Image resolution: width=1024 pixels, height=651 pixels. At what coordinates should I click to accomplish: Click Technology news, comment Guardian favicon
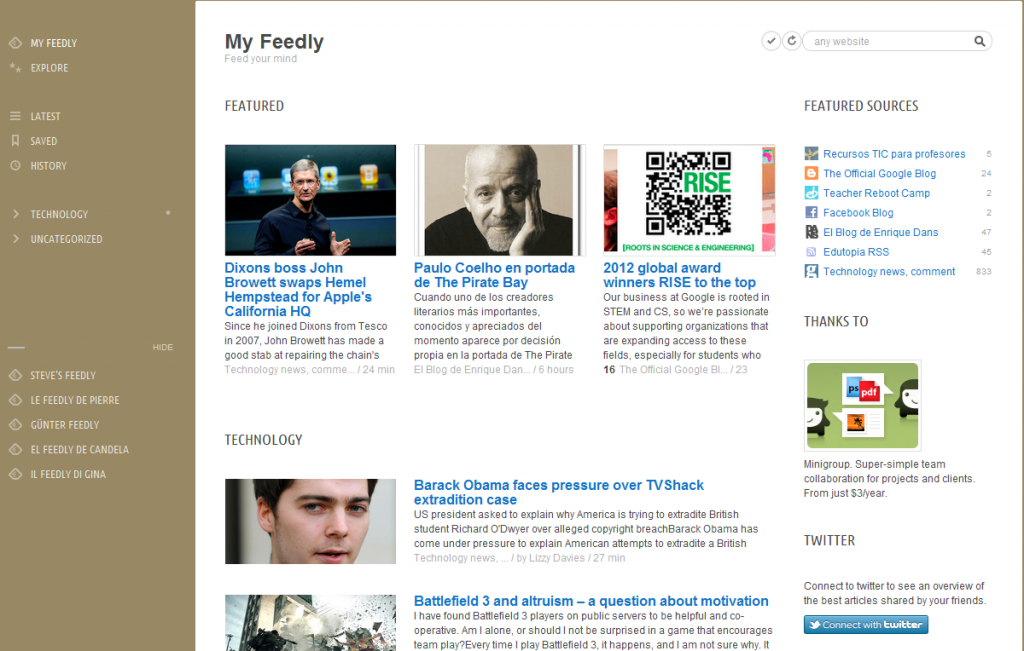811,272
